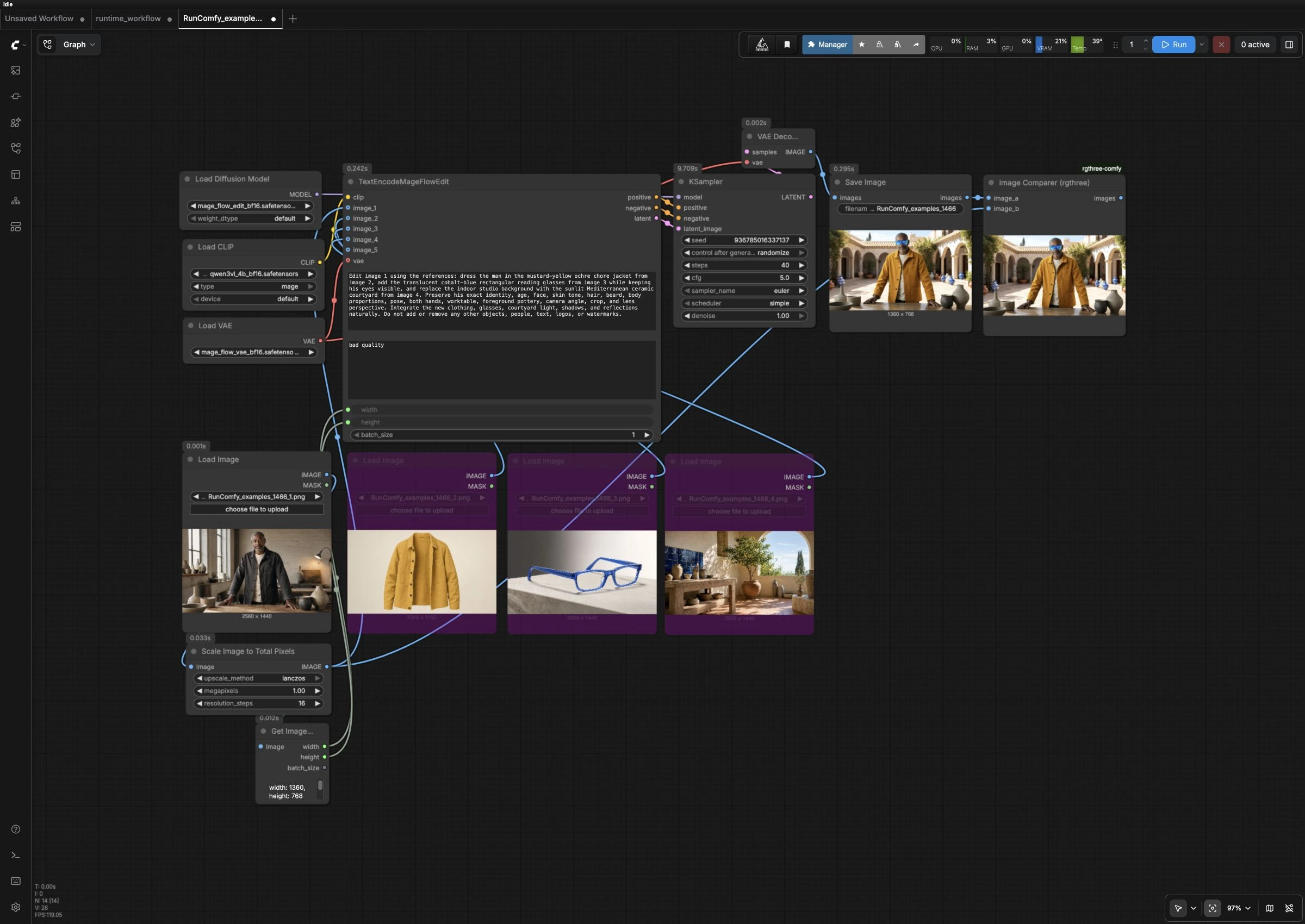Collapse the KSampler node via its title dot
The image size is (1305, 924).
click(x=681, y=182)
